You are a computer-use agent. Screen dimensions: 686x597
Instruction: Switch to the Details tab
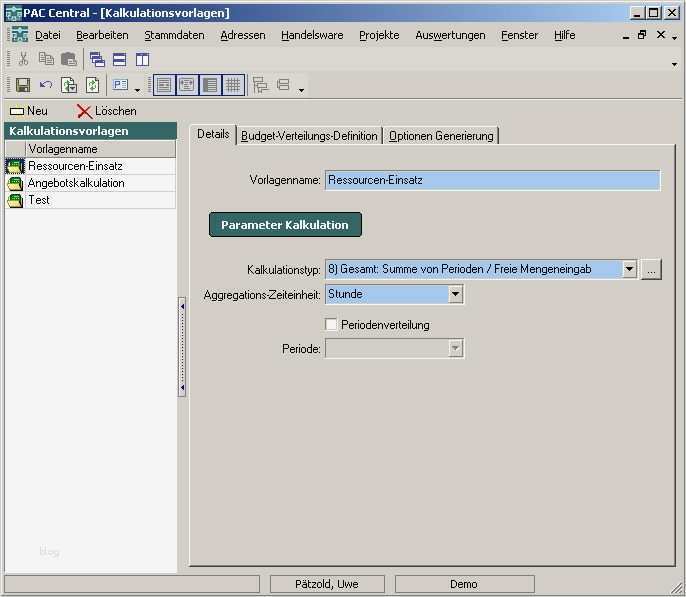click(213, 134)
